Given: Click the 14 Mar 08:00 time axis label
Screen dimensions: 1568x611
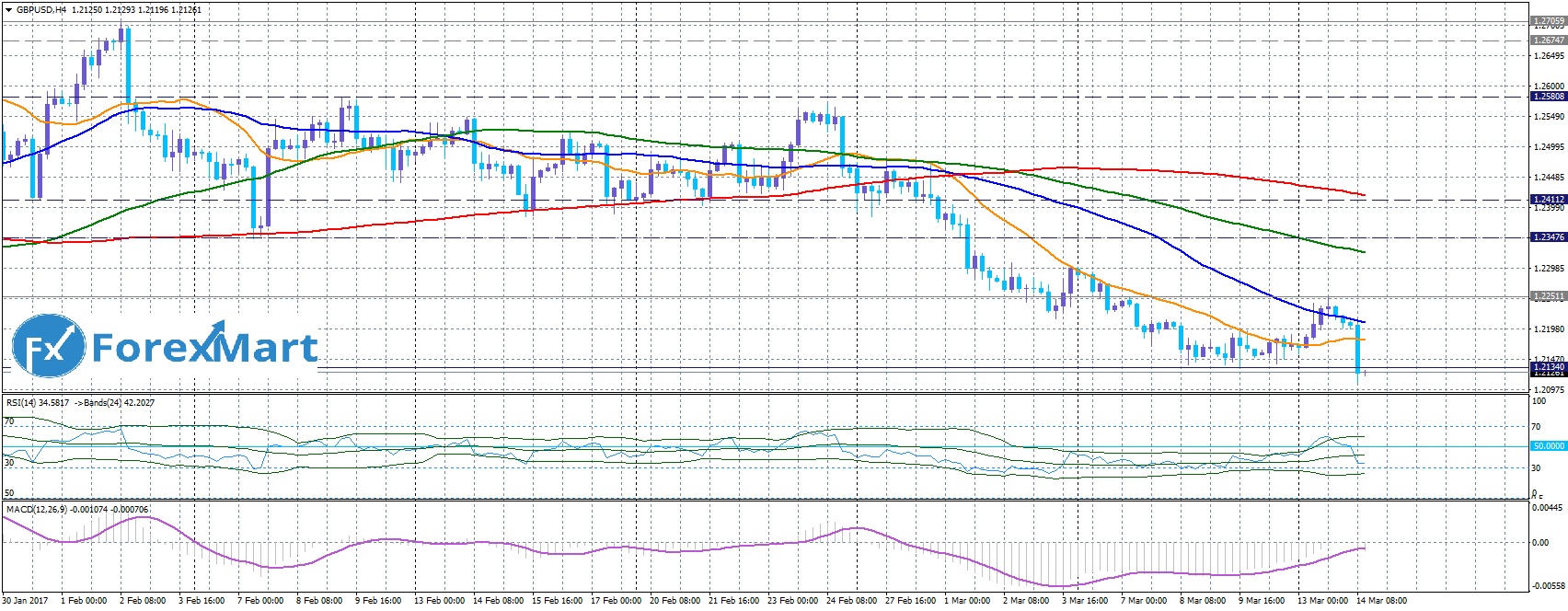Looking at the screenshot, I should tap(1381, 601).
